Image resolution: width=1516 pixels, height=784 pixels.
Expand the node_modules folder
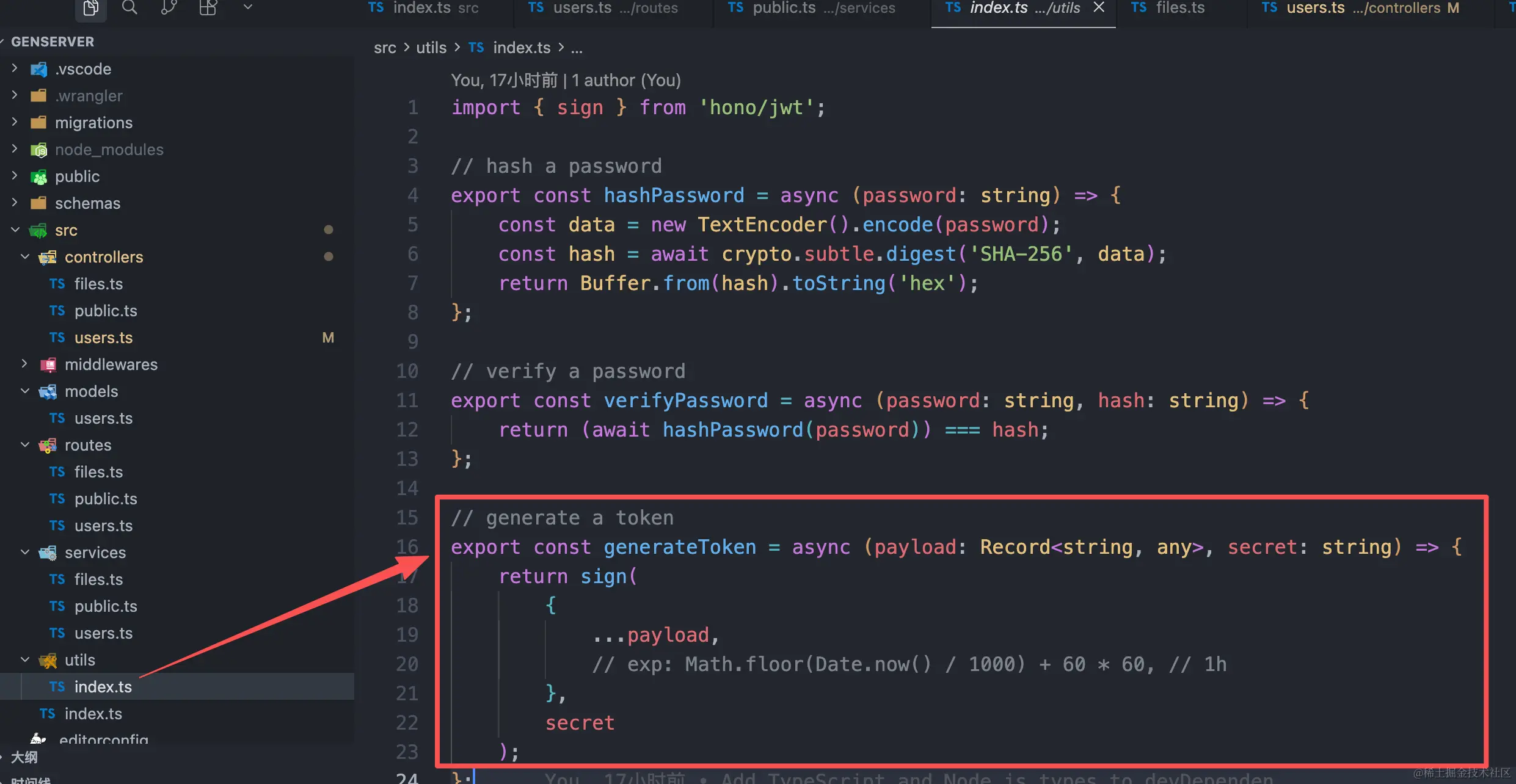click(15, 150)
